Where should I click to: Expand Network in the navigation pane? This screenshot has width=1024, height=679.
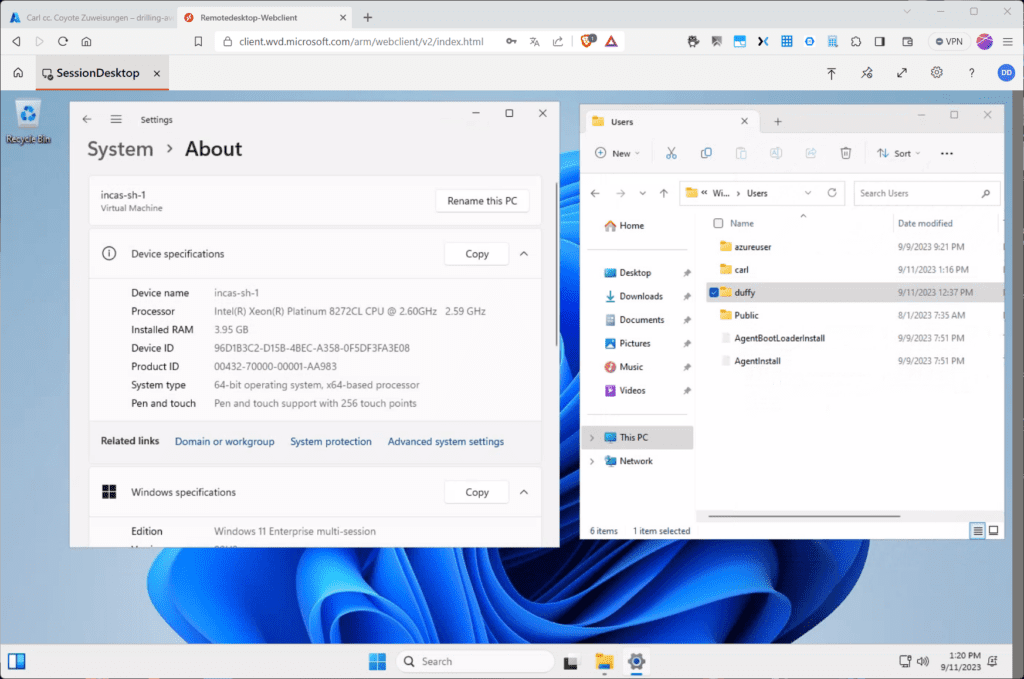pos(592,461)
